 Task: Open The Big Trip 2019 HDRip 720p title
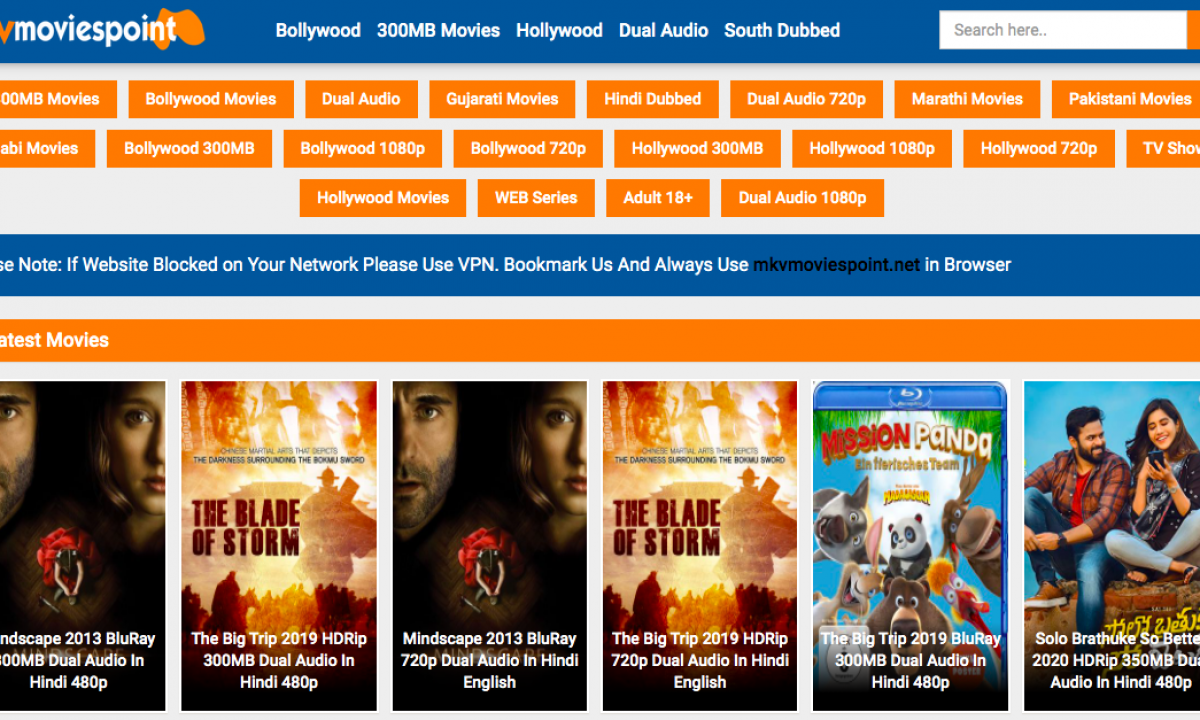point(699,660)
